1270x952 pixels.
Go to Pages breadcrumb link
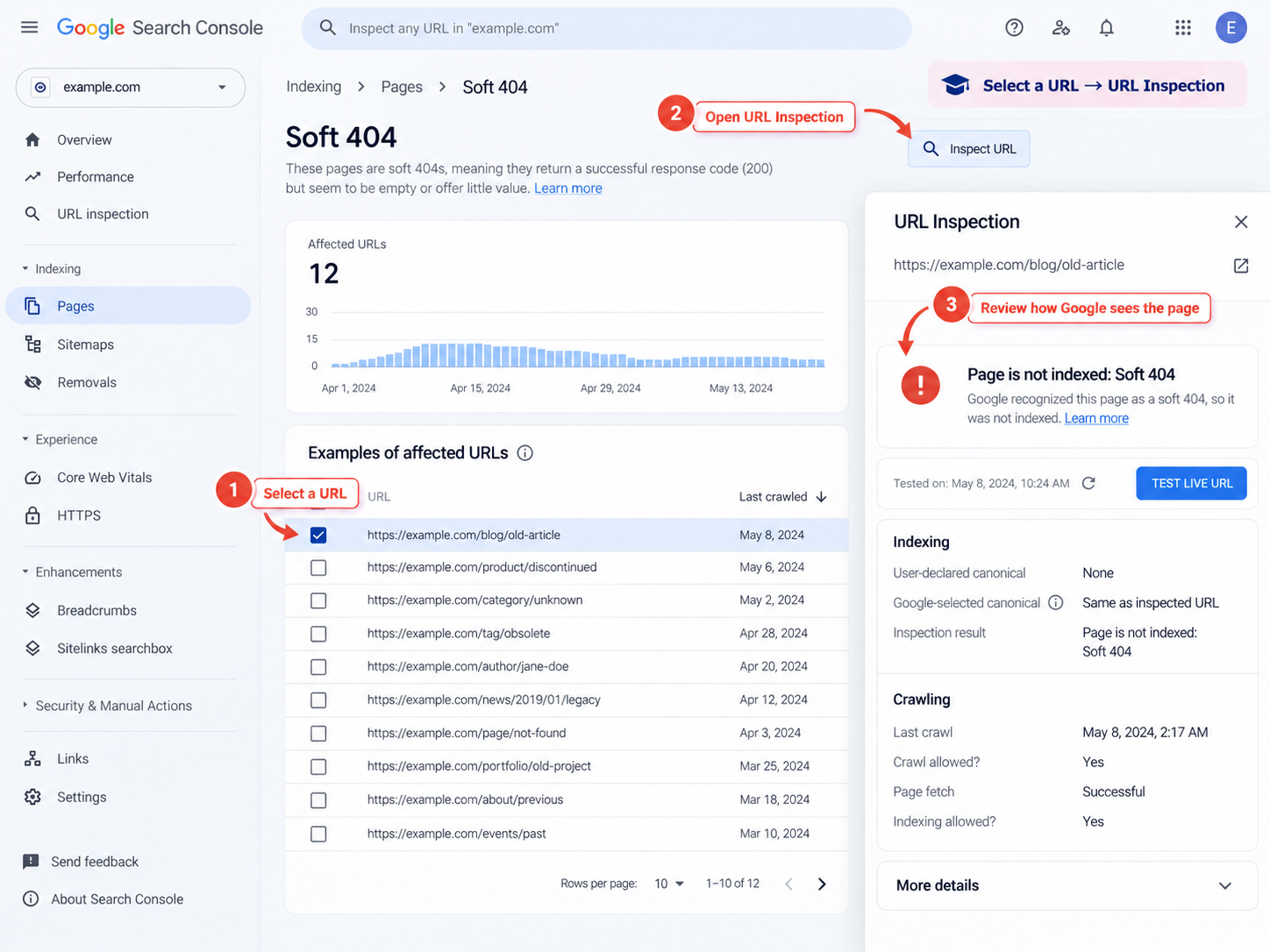[402, 87]
